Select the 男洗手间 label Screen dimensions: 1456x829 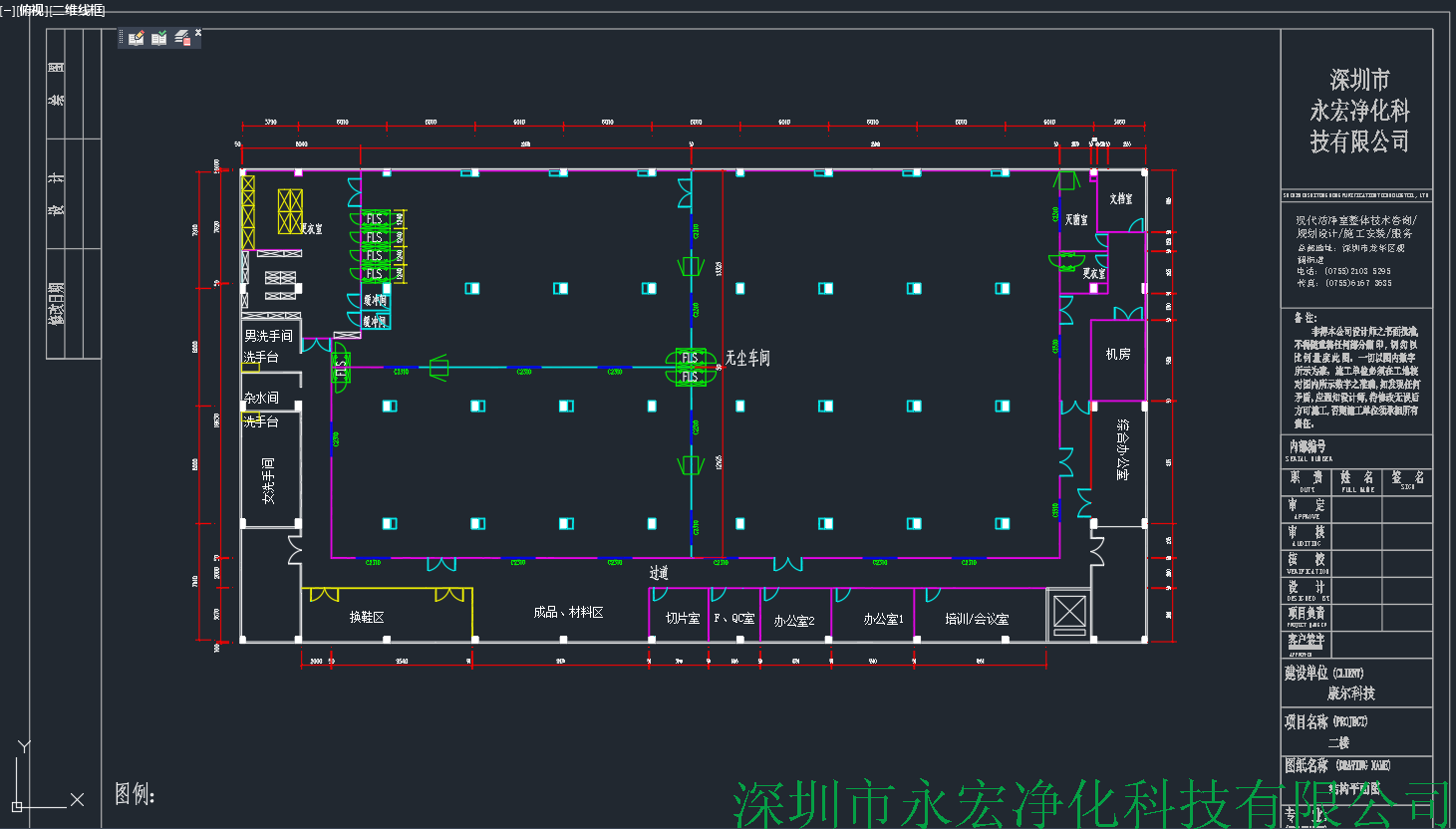(x=269, y=337)
